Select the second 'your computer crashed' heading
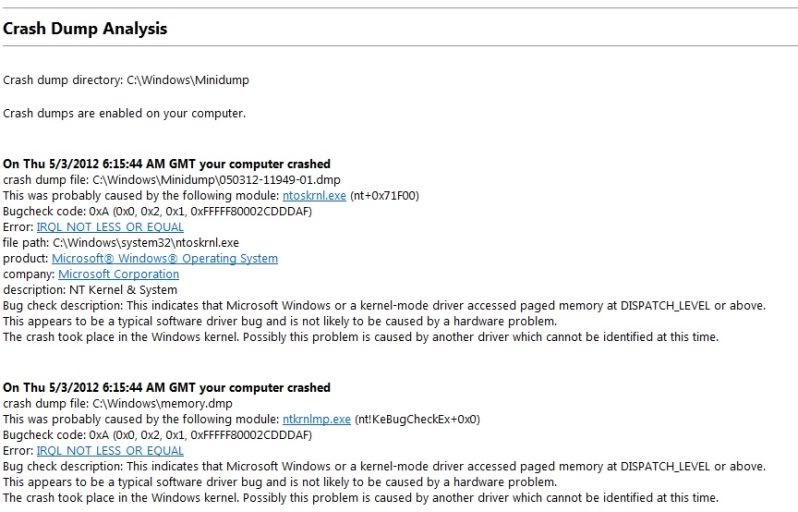Screen dimensions: 798x512 (166, 388)
